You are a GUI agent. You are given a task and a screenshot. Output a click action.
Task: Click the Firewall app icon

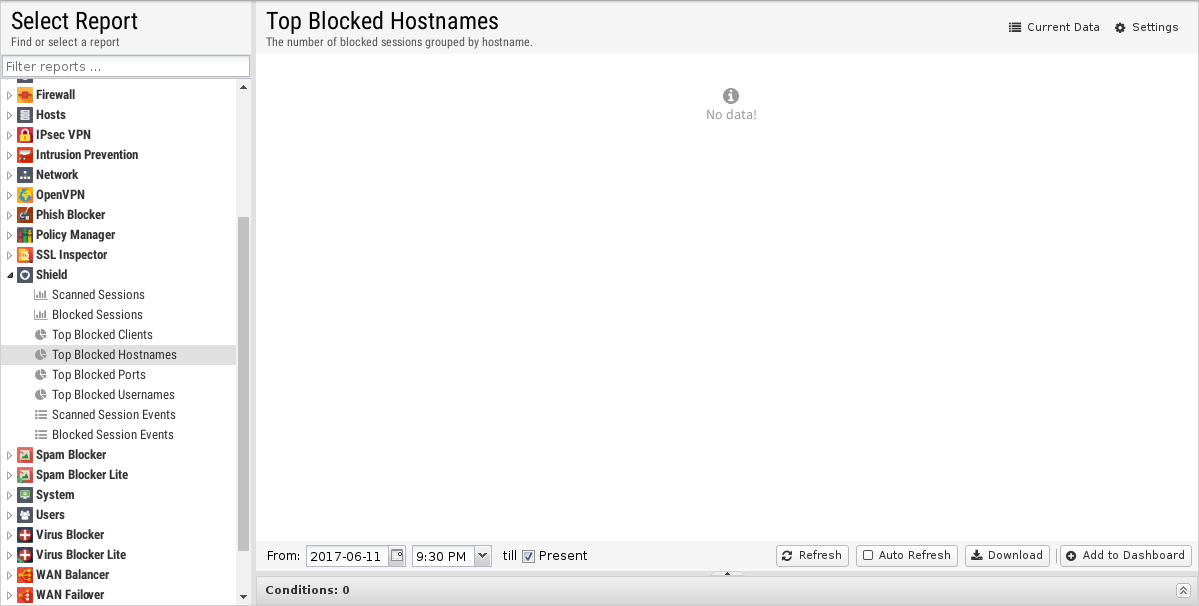click(x=24, y=95)
